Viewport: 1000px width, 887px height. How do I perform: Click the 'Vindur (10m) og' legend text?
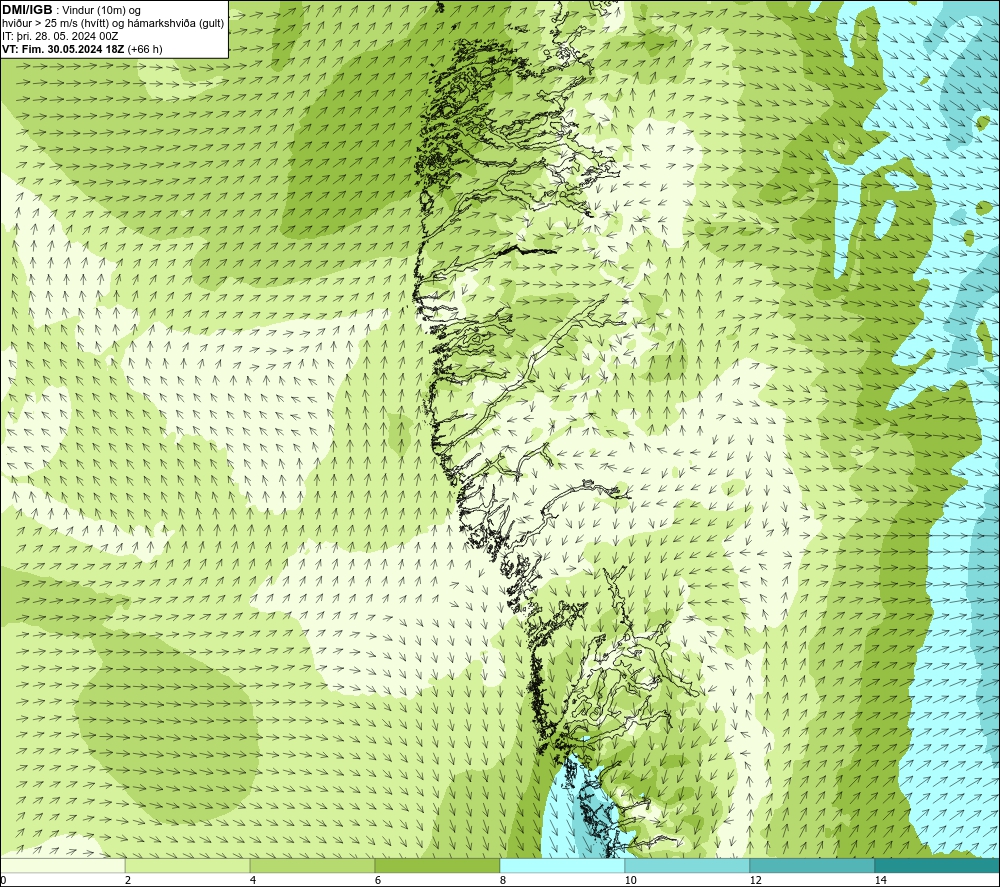point(103,11)
